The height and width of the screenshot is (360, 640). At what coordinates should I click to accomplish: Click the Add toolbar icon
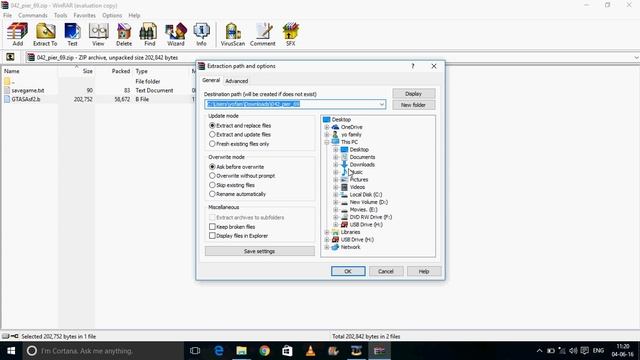(17, 34)
